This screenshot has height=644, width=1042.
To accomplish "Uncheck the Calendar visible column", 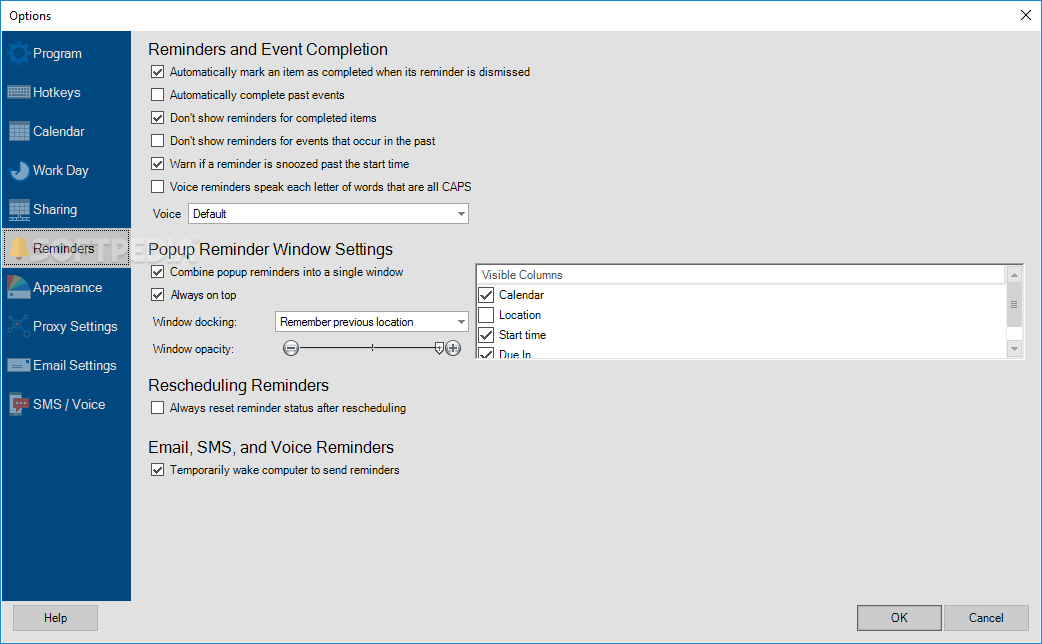I will click(486, 295).
